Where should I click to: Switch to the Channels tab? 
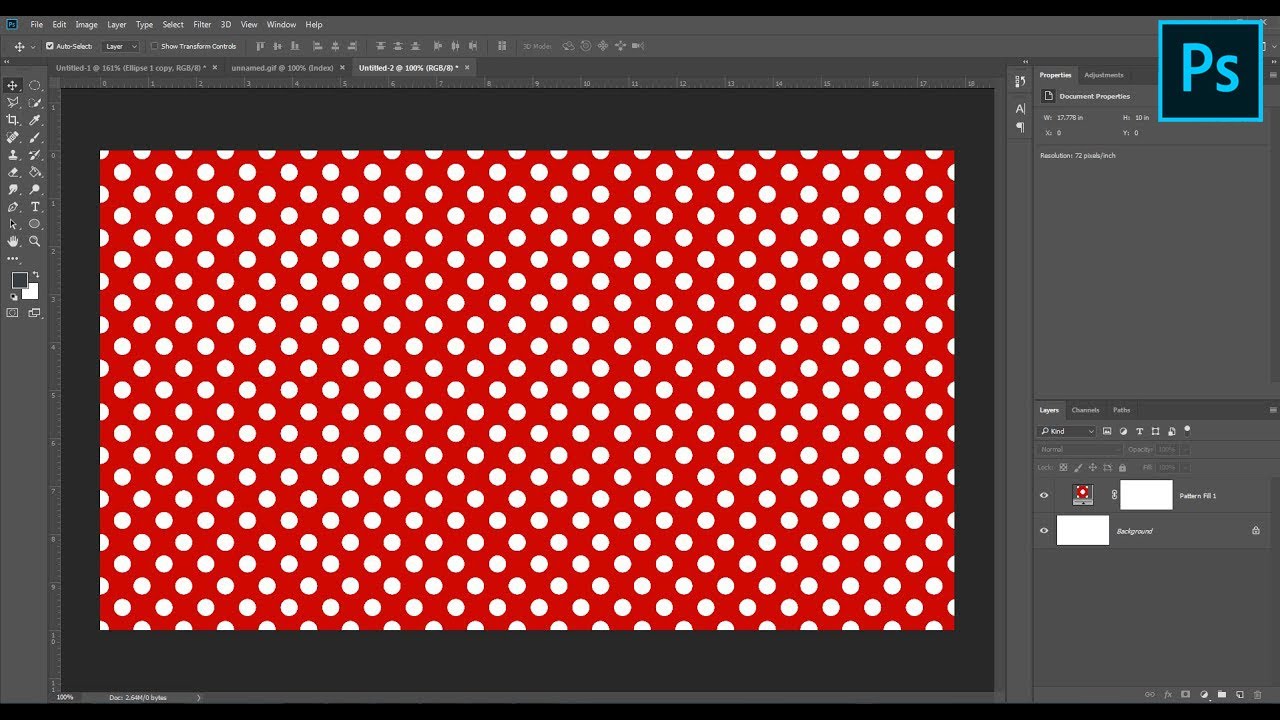pos(1085,410)
